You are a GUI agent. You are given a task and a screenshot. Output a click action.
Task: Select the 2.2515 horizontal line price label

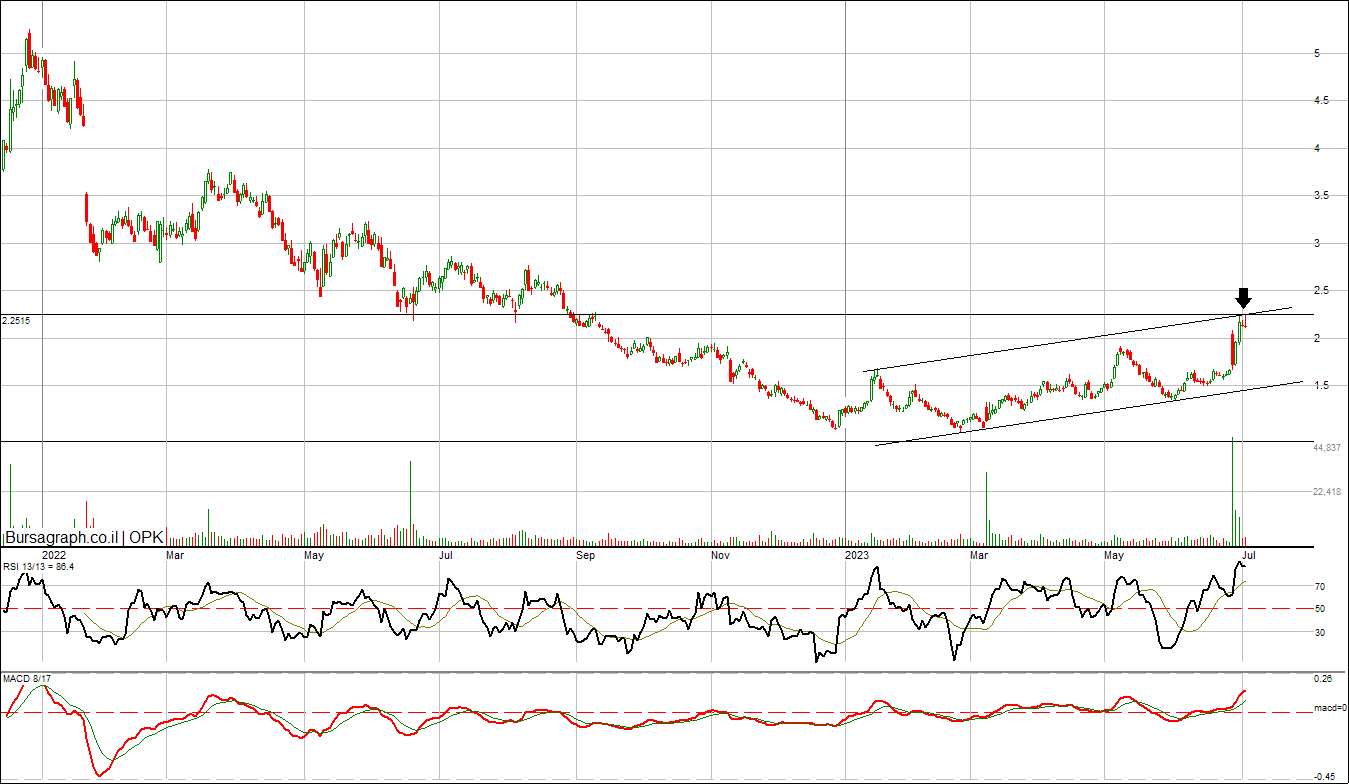16,321
